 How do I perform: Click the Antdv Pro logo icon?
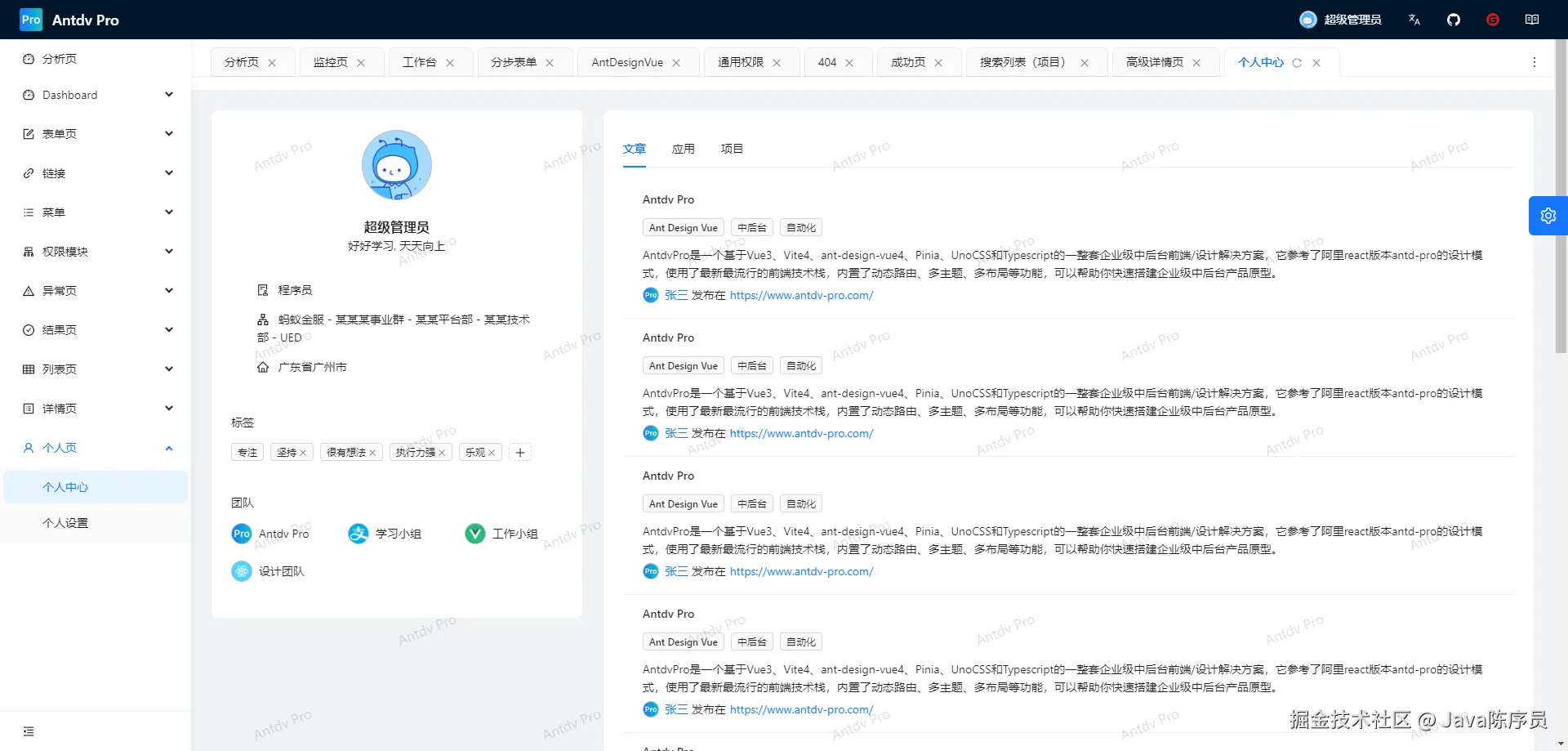[31, 20]
